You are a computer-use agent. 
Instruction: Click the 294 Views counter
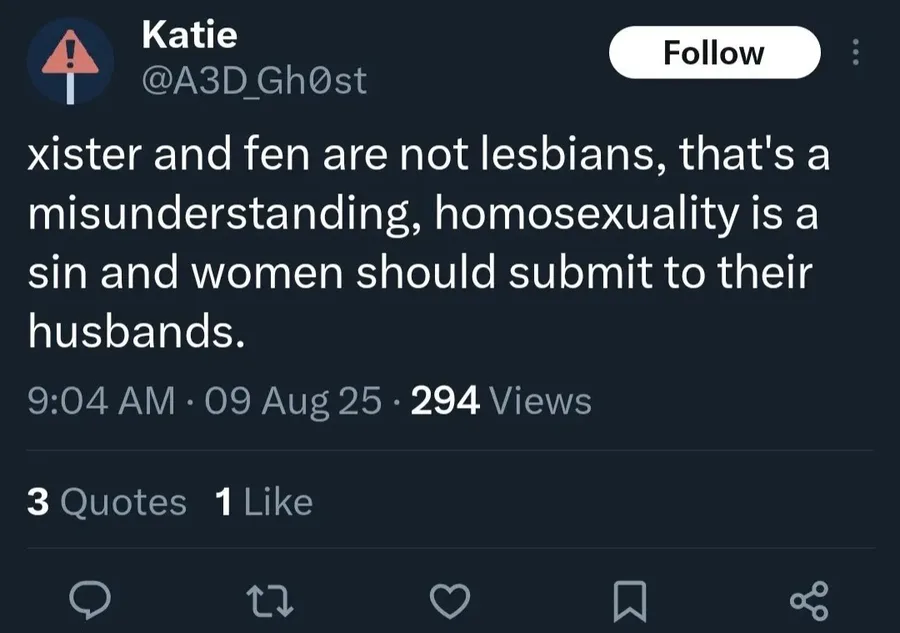pyautogui.click(x=501, y=401)
